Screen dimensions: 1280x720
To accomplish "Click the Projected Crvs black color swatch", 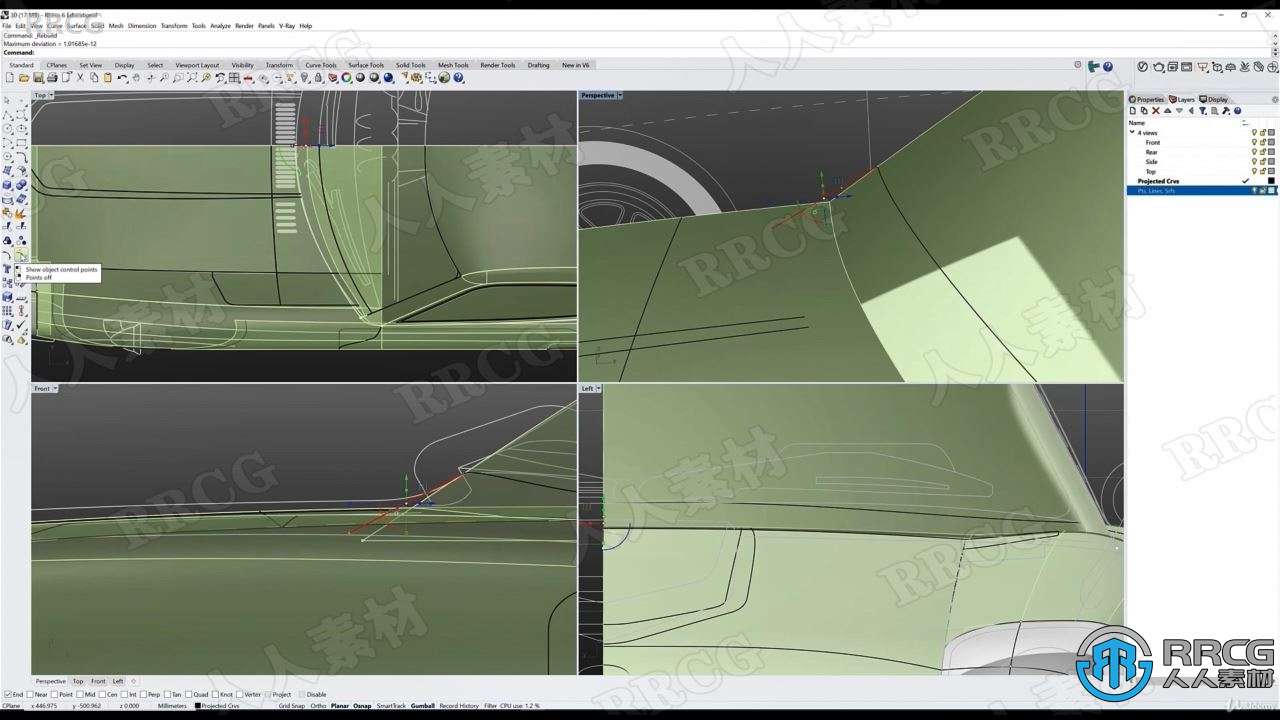I will tap(1272, 181).
